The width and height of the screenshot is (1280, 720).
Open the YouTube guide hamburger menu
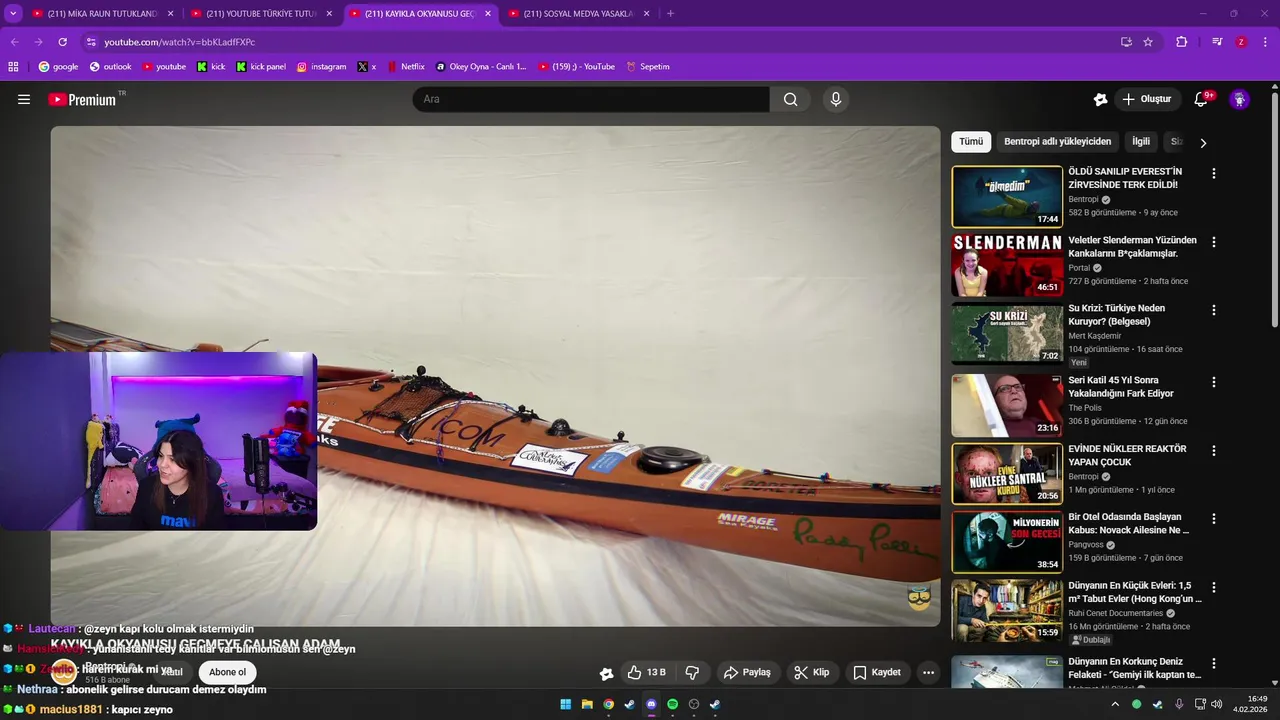coord(24,99)
